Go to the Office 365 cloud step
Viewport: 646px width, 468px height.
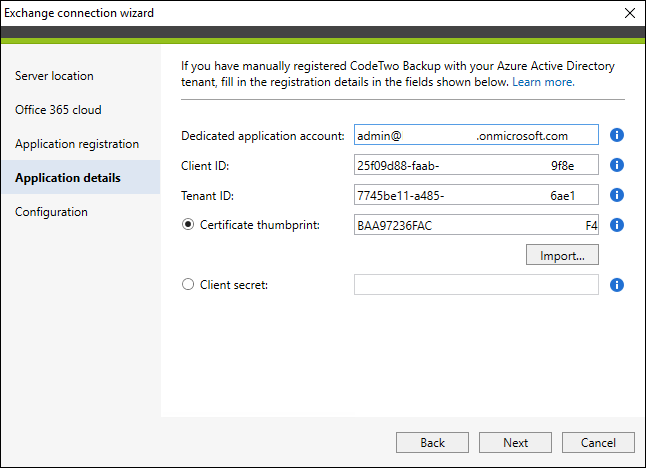pyautogui.click(x=81, y=110)
